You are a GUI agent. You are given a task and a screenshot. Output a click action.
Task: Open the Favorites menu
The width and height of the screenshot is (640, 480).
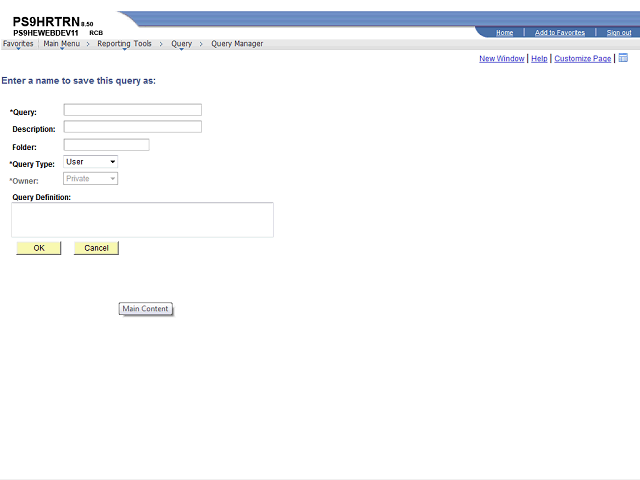tap(18, 44)
